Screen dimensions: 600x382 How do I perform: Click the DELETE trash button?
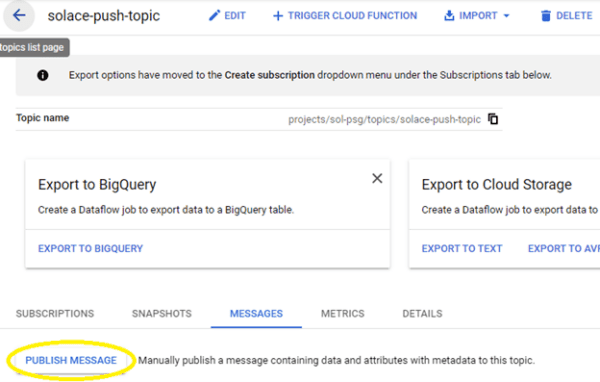tap(566, 16)
